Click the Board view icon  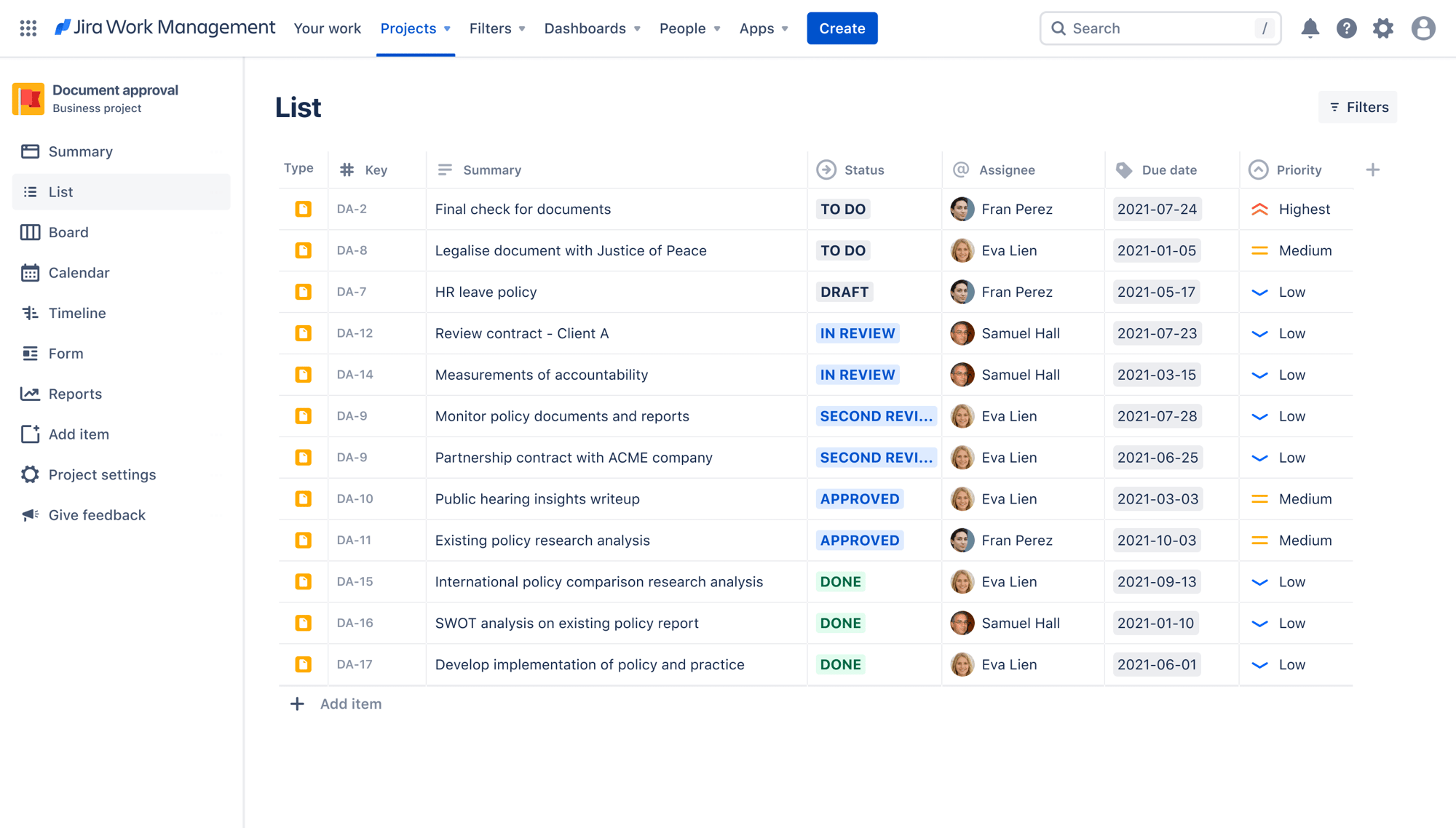tap(30, 231)
